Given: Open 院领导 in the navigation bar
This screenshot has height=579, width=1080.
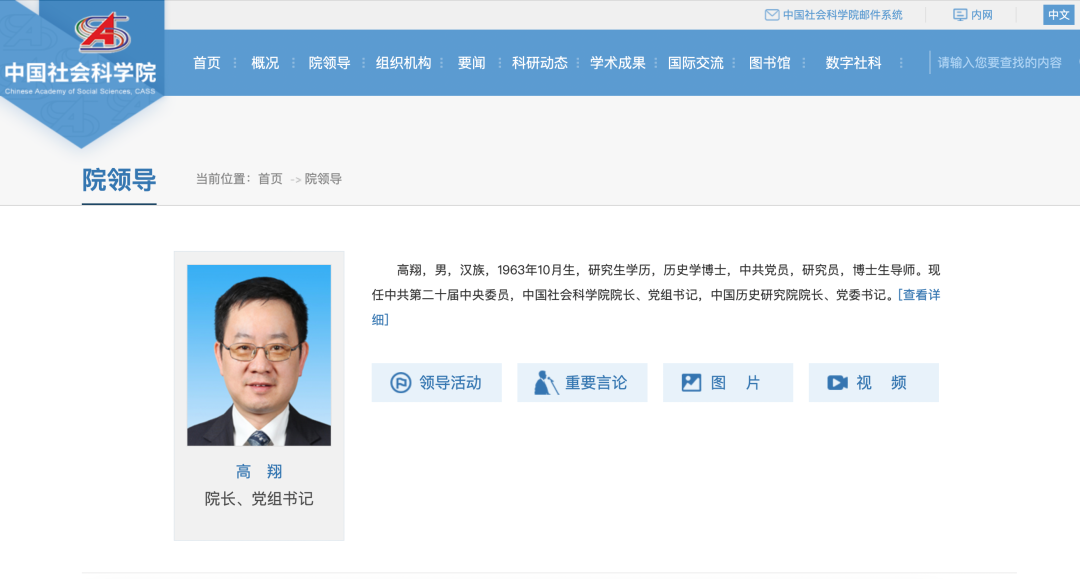Looking at the screenshot, I should click(329, 63).
